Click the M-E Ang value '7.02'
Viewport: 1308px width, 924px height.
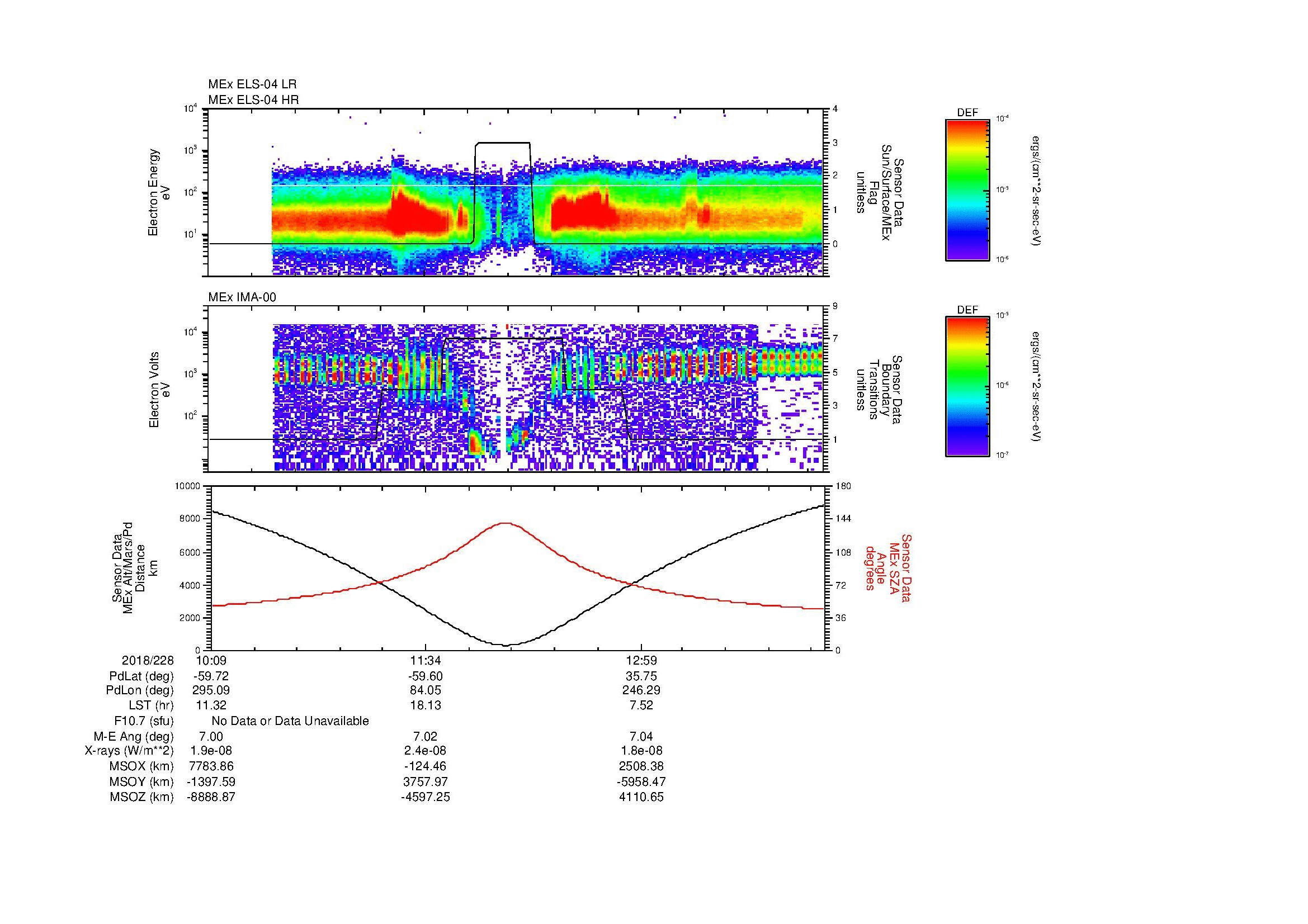426,737
